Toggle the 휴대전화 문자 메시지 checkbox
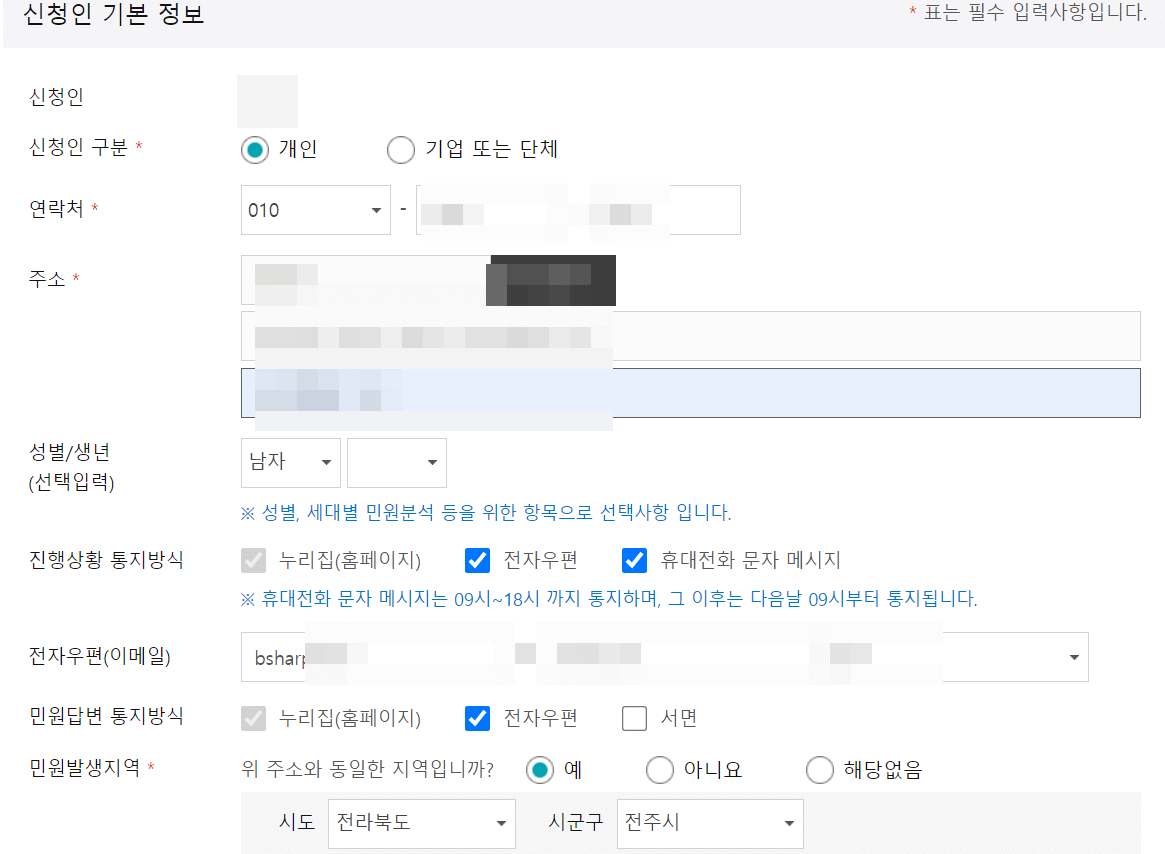The width and height of the screenshot is (1165, 854). tap(634, 560)
